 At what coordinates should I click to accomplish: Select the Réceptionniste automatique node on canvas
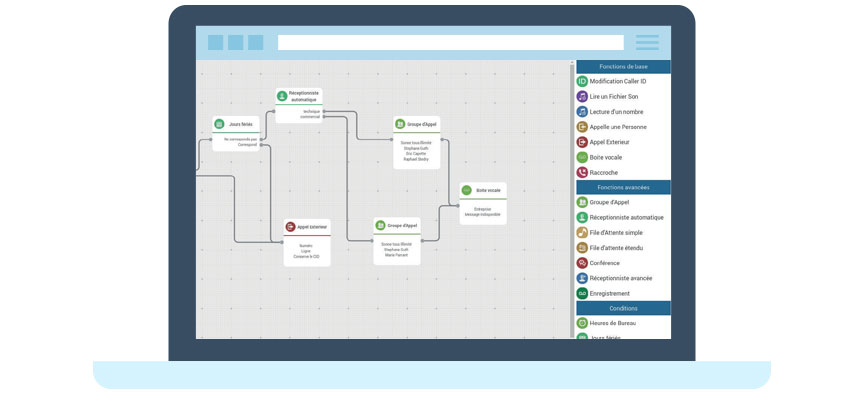[x=299, y=106]
